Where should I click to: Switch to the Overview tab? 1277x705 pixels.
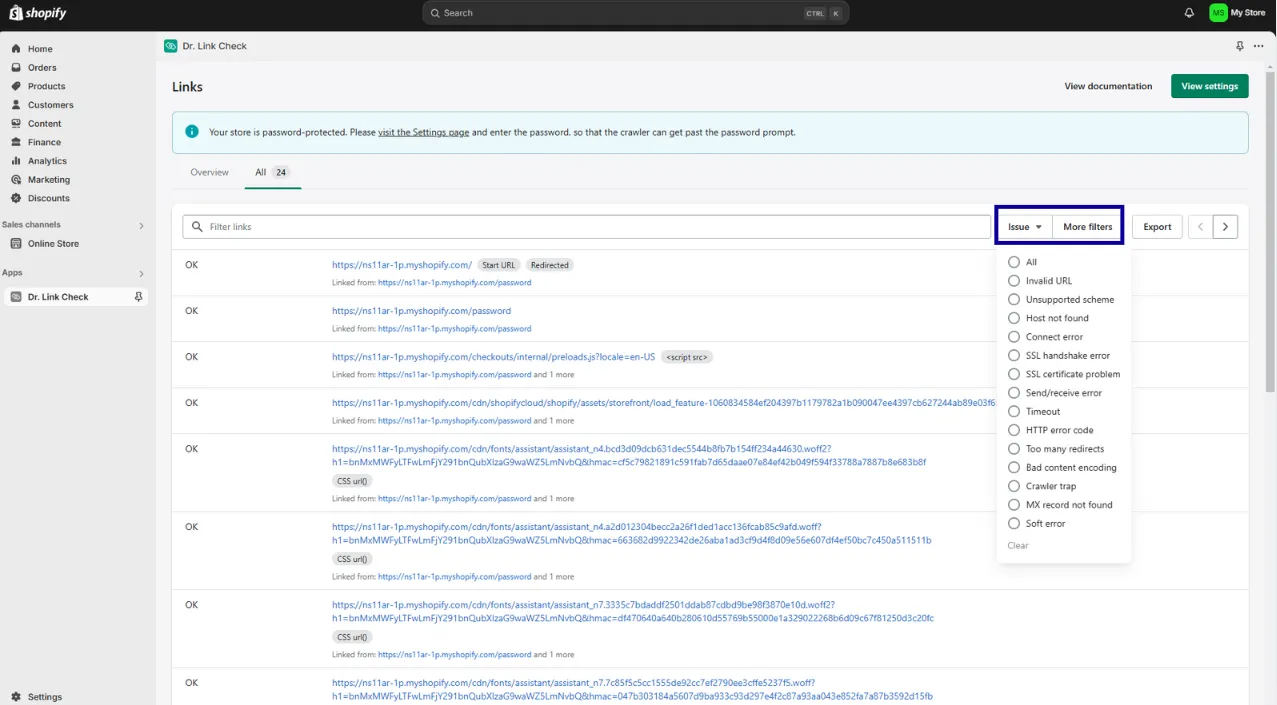point(209,172)
